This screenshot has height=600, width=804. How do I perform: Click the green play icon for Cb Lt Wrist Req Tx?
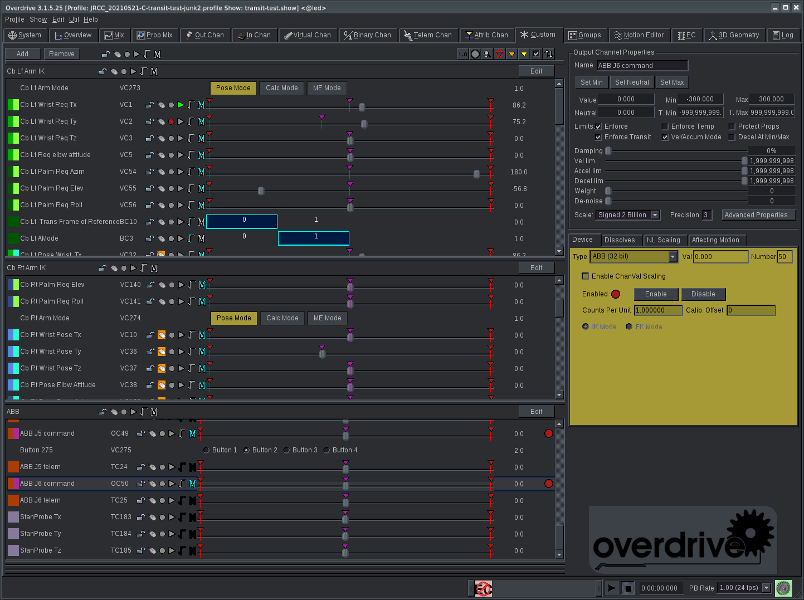point(180,105)
